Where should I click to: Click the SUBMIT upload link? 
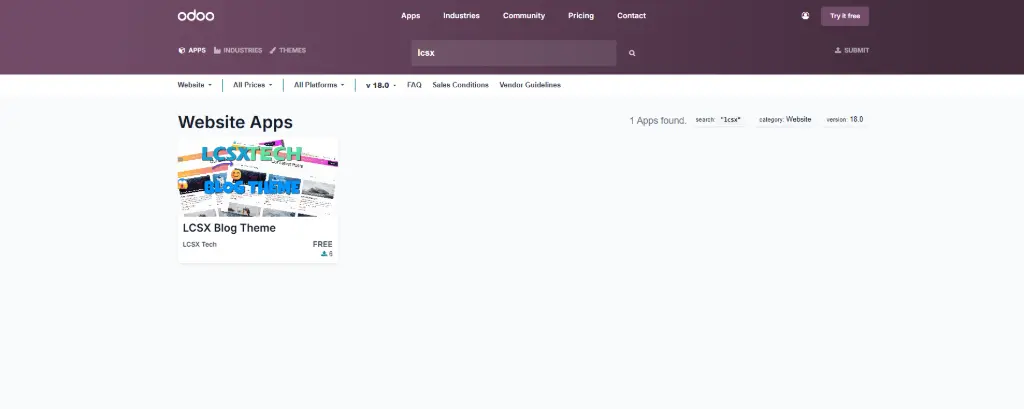(x=852, y=50)
